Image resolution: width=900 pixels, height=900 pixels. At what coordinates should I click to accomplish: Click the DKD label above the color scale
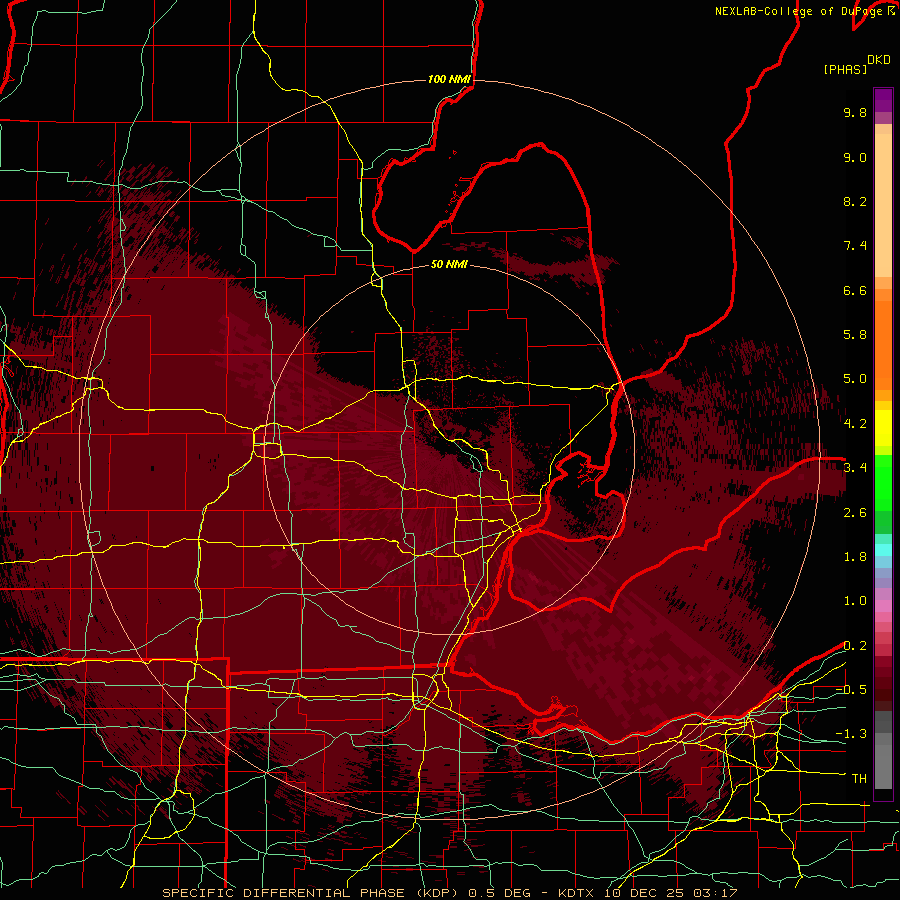point(879,60)
